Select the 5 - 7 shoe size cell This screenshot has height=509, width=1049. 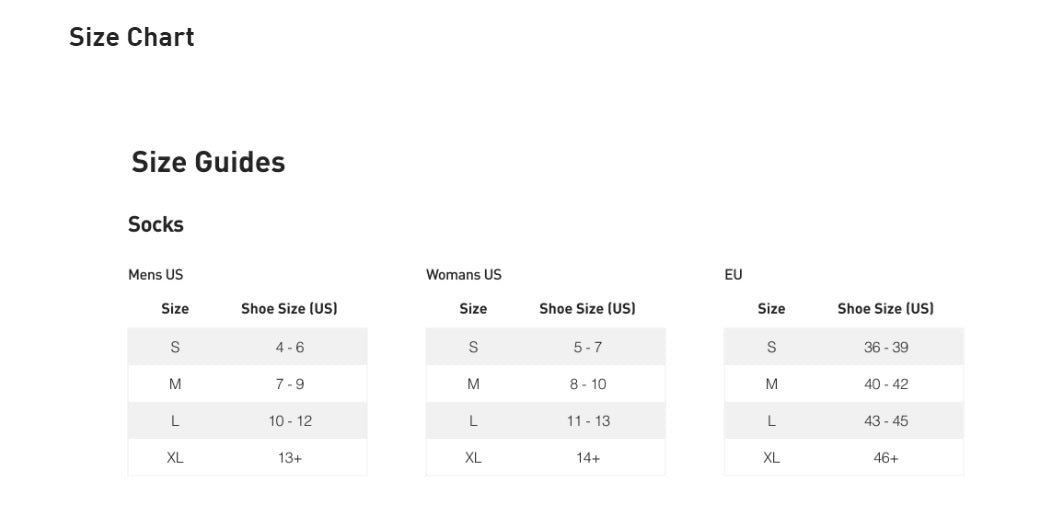tap(588, 347)
